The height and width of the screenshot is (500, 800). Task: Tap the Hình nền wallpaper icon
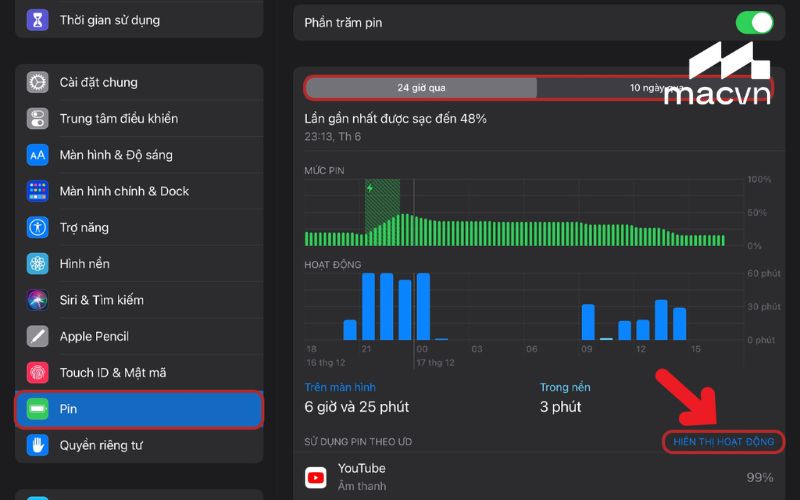[x=37, y=263]
